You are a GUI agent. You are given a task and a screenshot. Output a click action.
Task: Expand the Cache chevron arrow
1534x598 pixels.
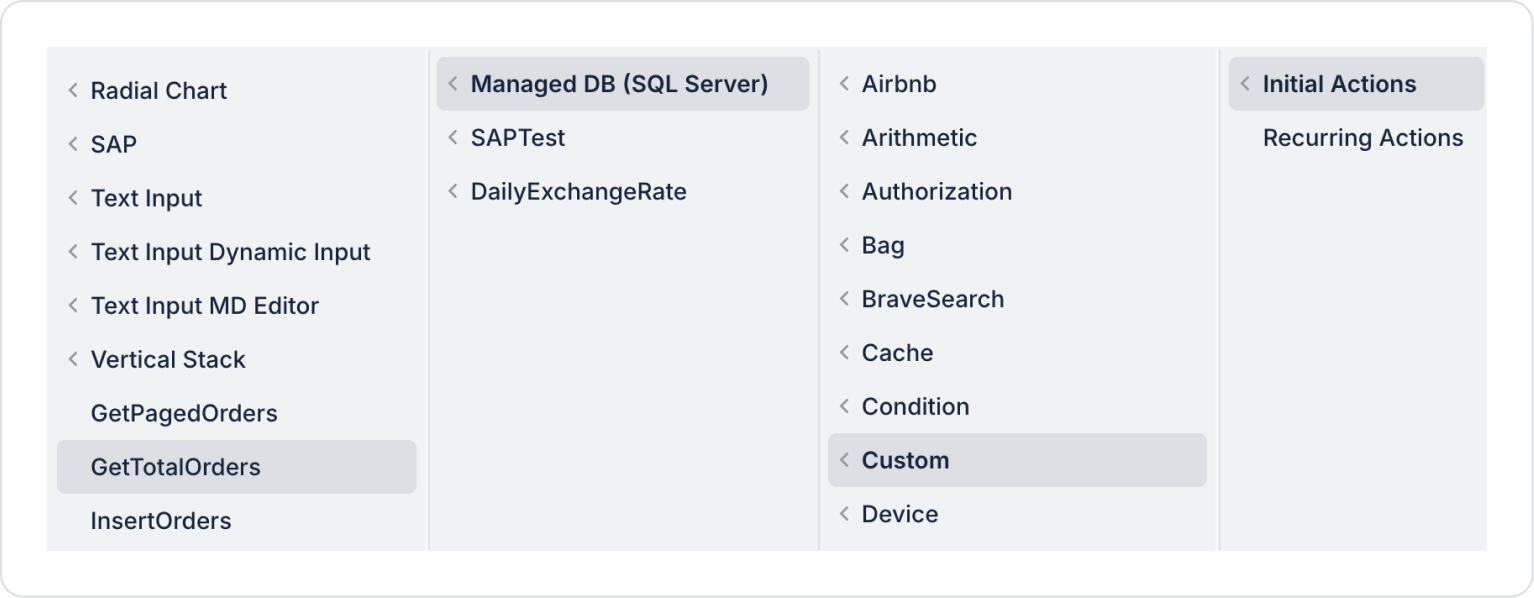tap(844, 353)
